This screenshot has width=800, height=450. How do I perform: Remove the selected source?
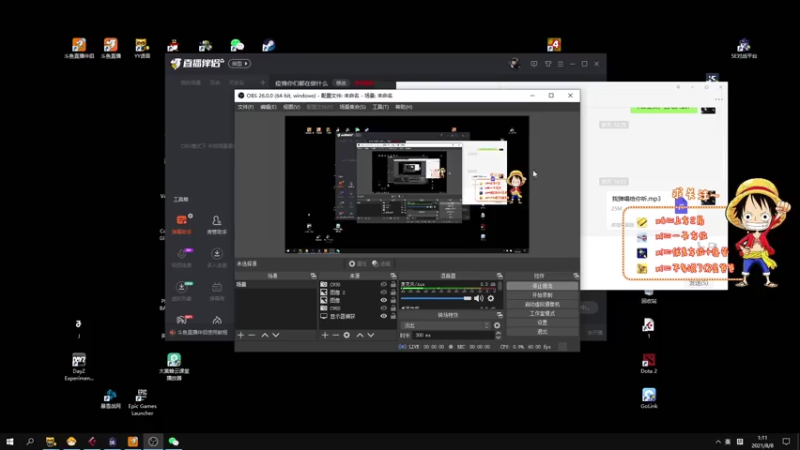[x=335, y=335]
